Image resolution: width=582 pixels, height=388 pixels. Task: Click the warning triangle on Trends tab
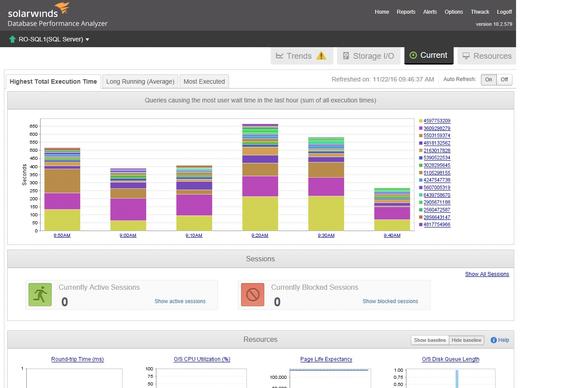pos(321,56)
